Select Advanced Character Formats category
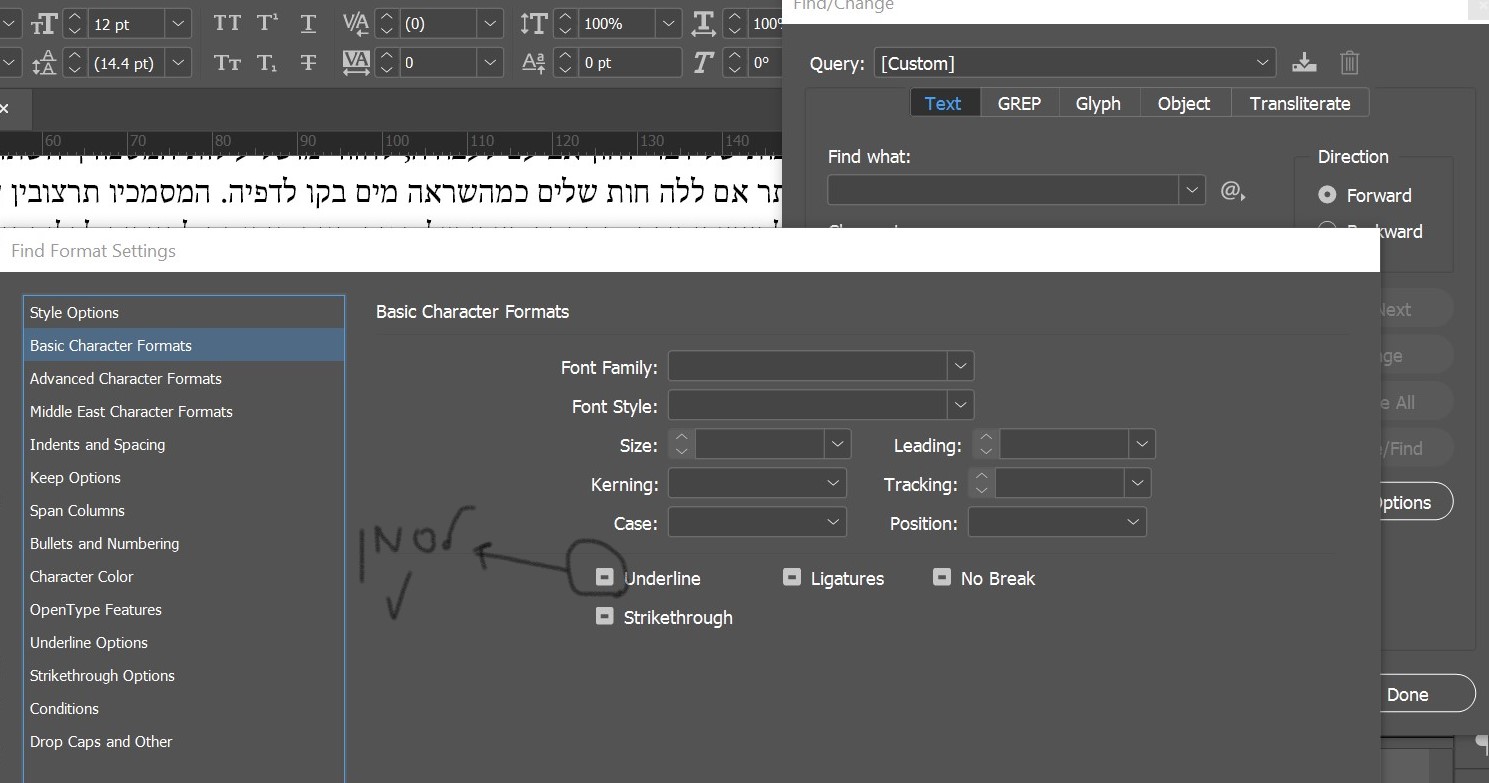The image size is (1489, 783). [184, 379]
